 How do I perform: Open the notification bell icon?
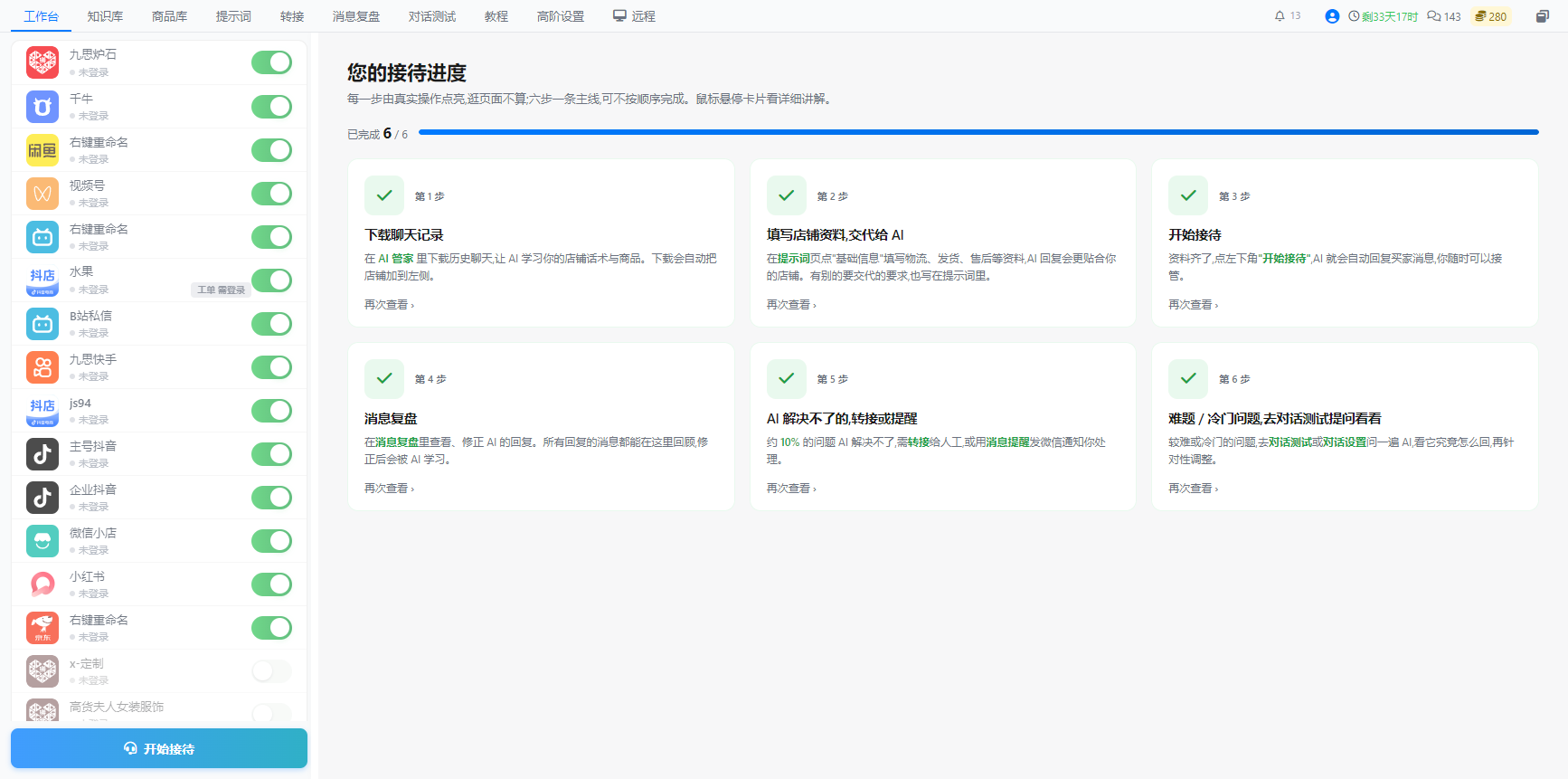(1280, 16)
